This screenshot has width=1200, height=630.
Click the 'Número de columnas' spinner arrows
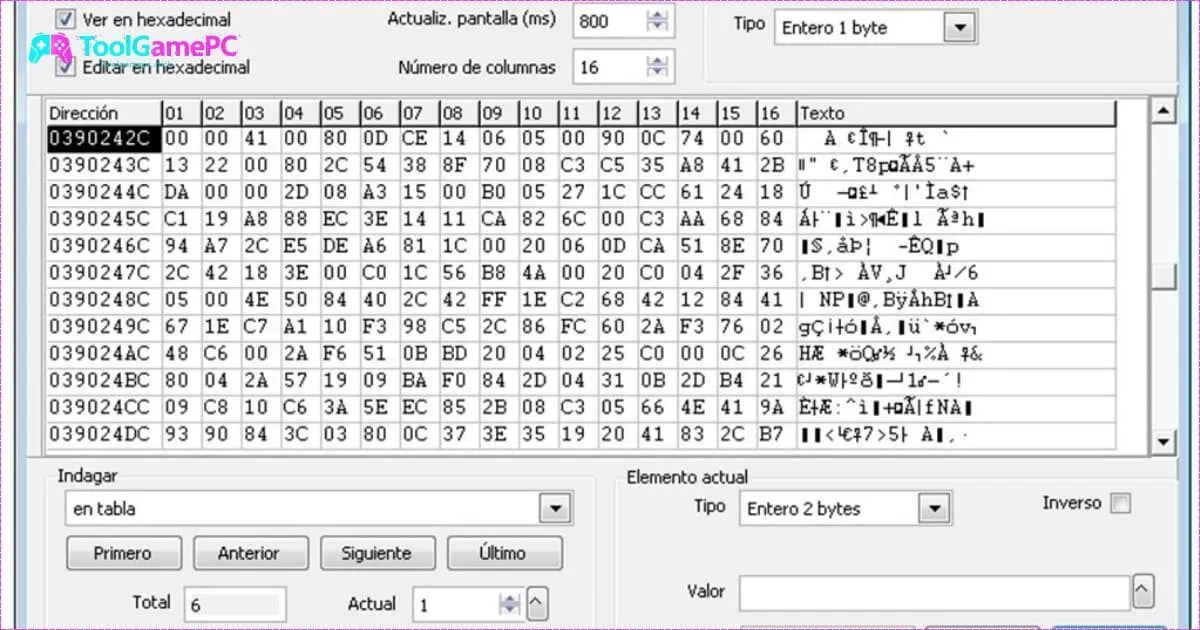click(x=657, y=68)
